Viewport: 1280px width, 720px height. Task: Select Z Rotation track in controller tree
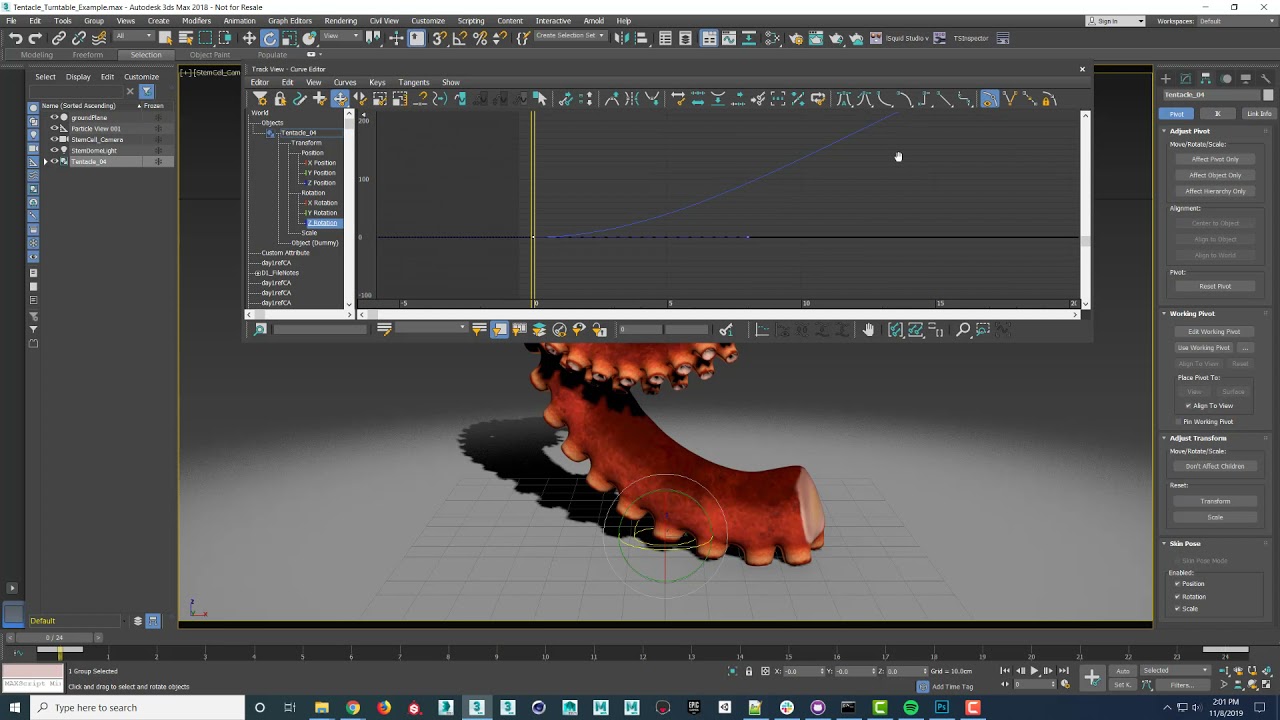coord(322,223)
